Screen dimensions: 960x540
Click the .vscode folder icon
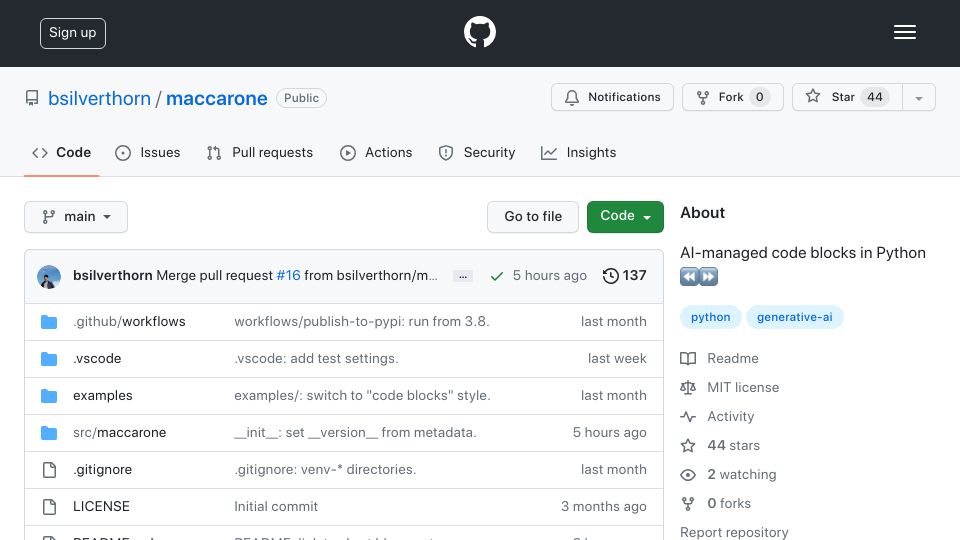point(49,359)
